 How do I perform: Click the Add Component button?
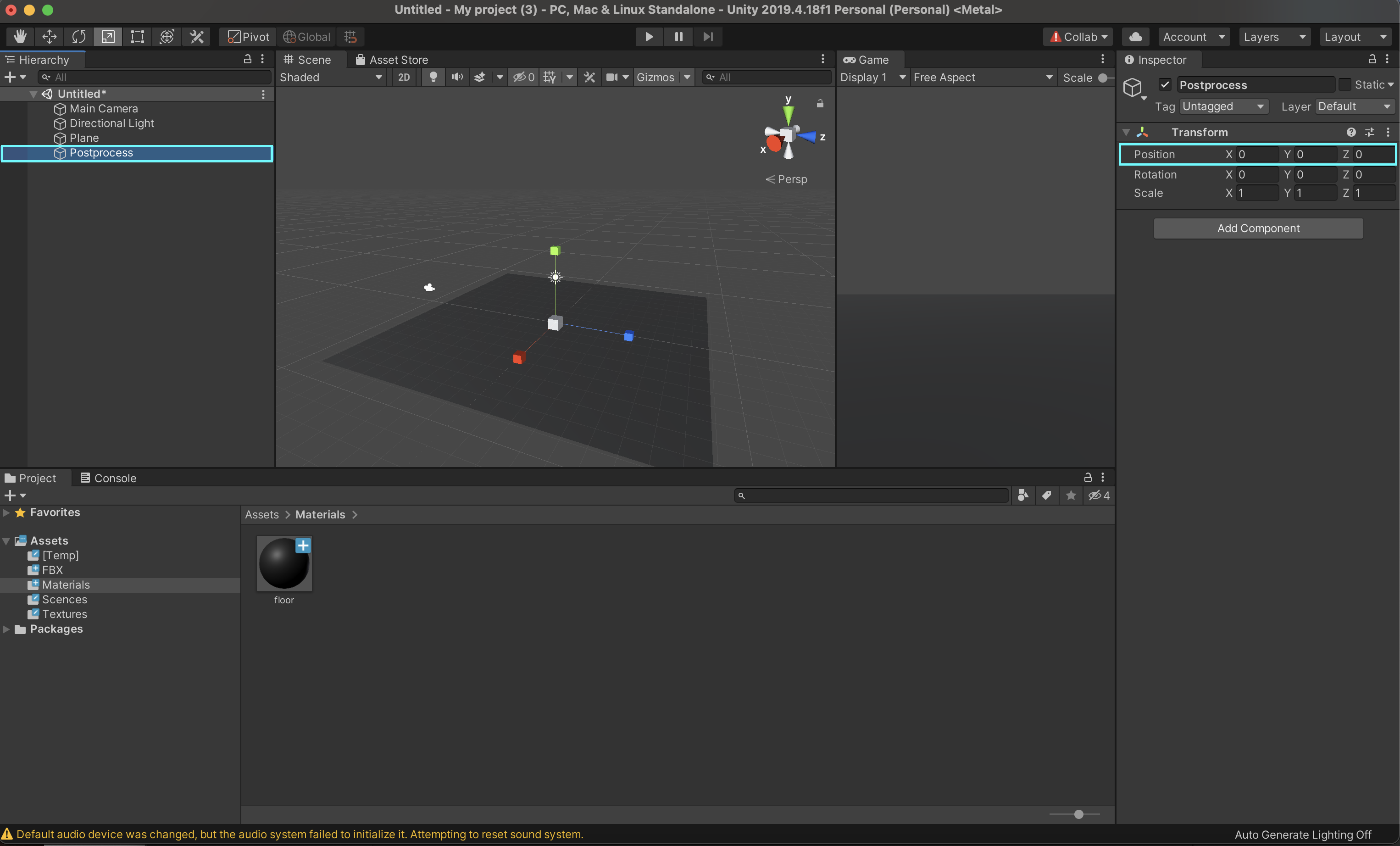point(1257,228)
